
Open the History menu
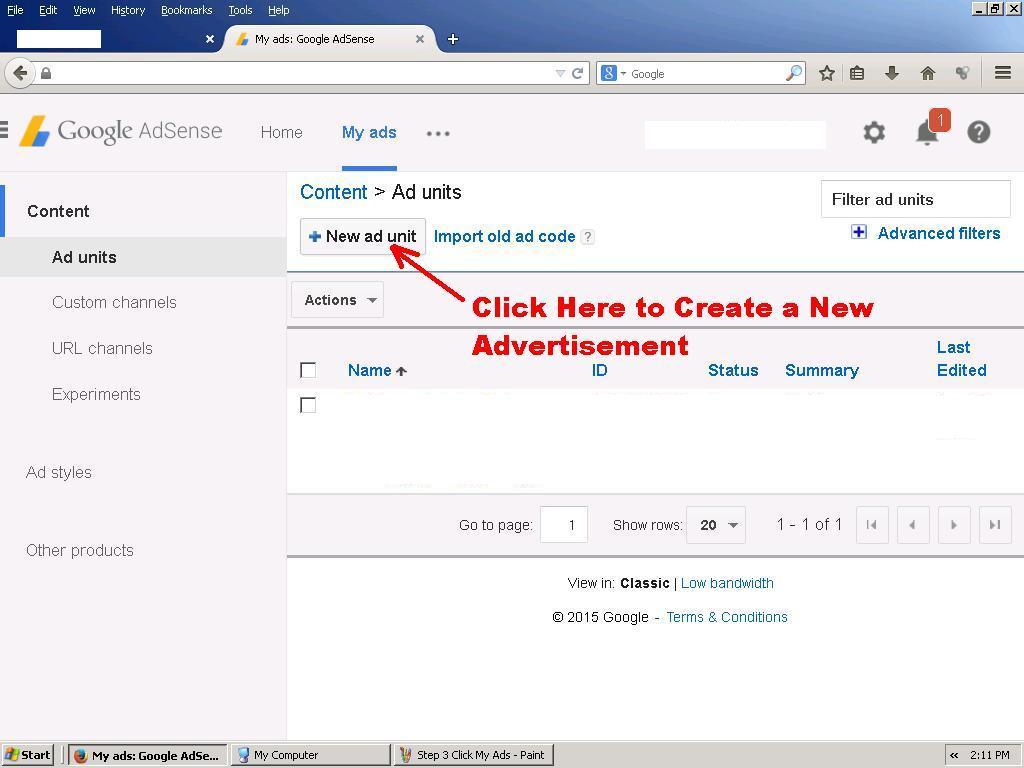point(128,10)
